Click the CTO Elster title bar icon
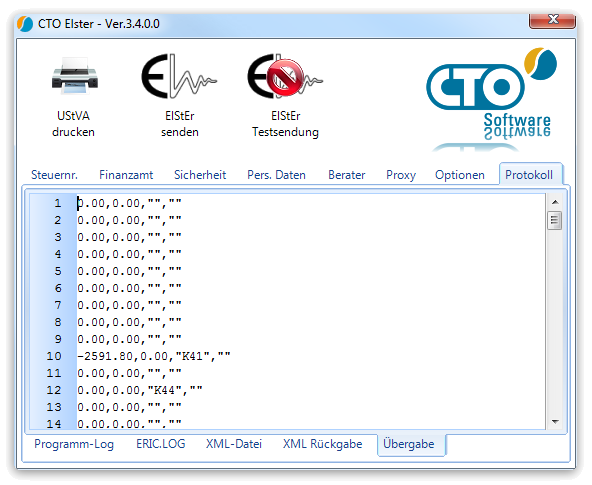The width and height of the screenshot is (592, 485). tap(25, 24)
